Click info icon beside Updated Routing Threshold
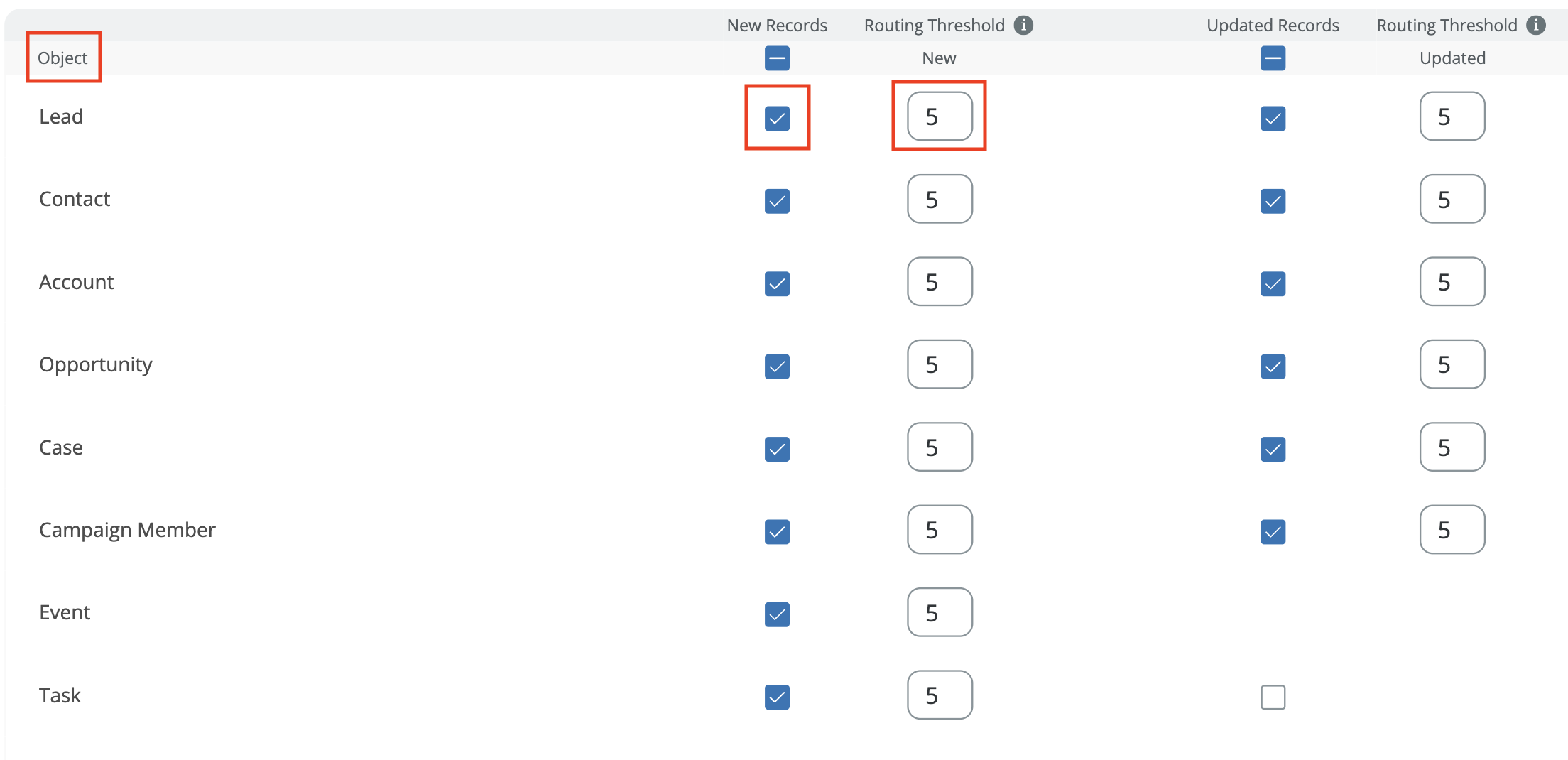 click(x=1536, y=26)
